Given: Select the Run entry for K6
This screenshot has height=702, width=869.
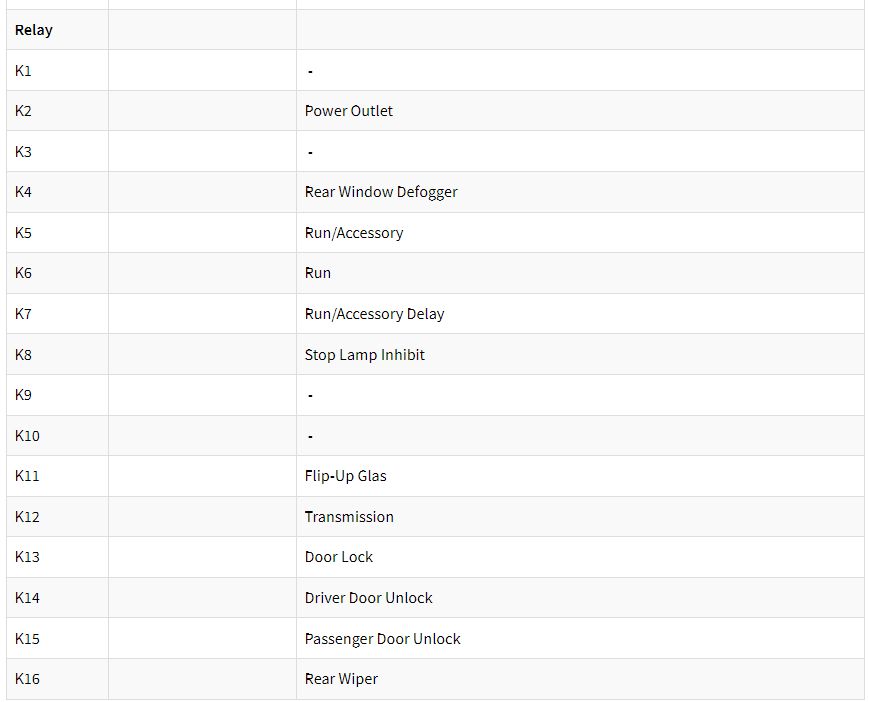Looking at the screenshot, I should tap(318, 273).
